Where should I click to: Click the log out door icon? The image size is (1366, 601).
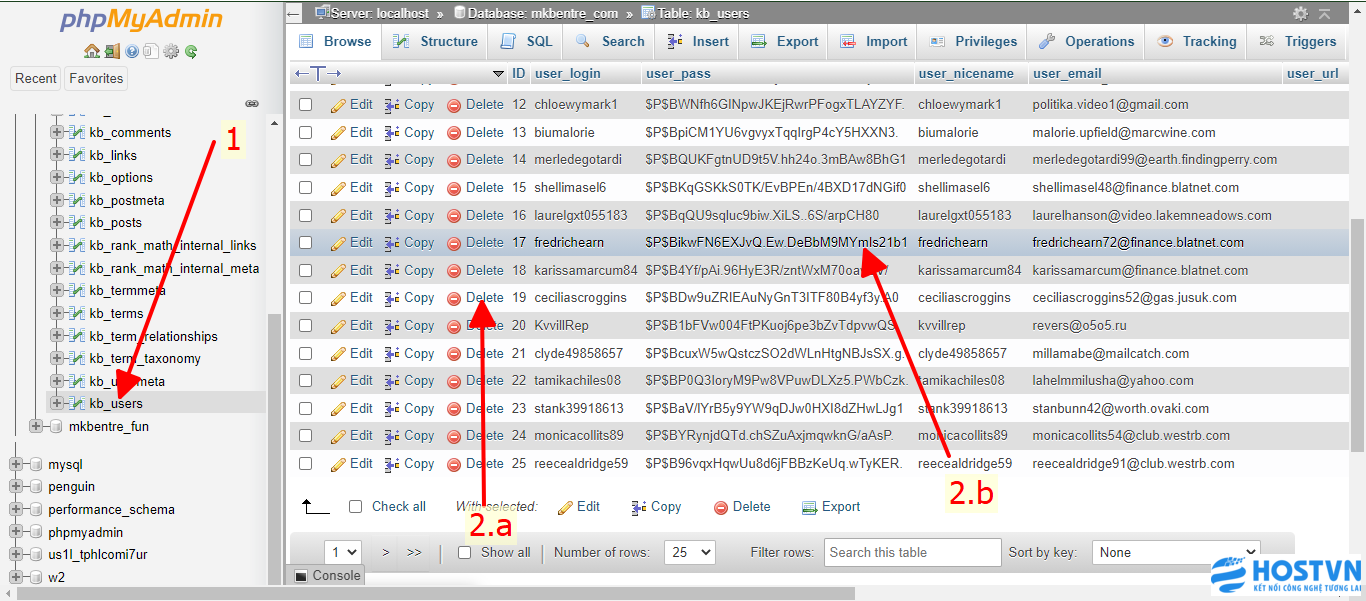112,51
